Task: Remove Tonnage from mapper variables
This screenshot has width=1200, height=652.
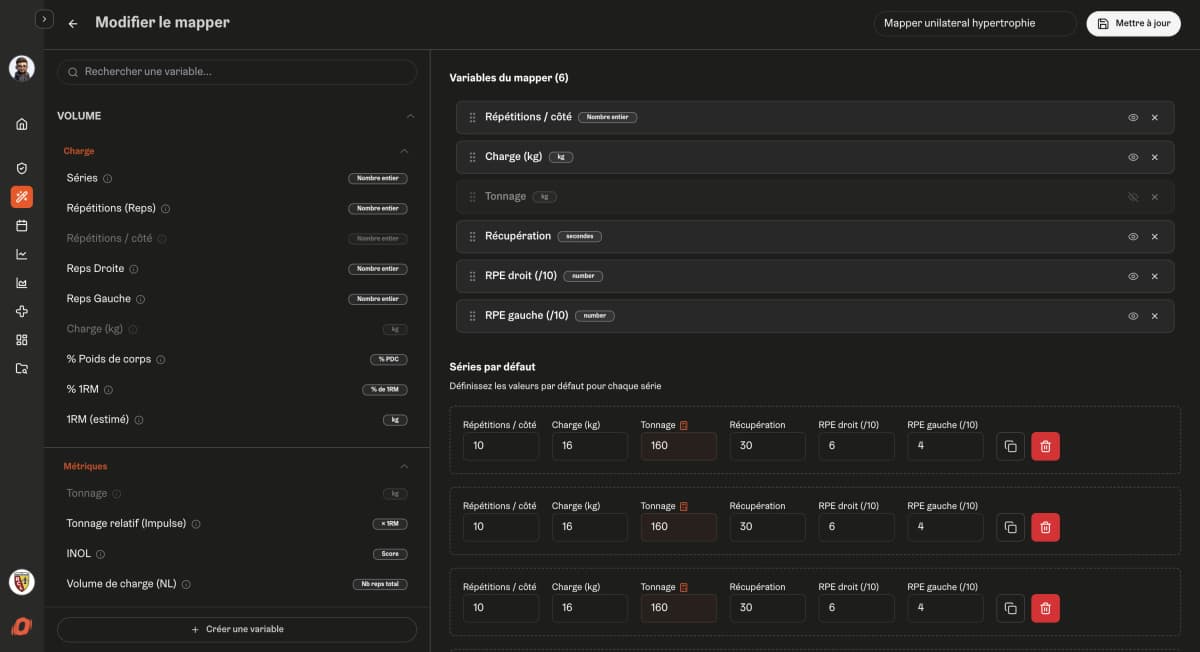Action: tap(1155, 197)
